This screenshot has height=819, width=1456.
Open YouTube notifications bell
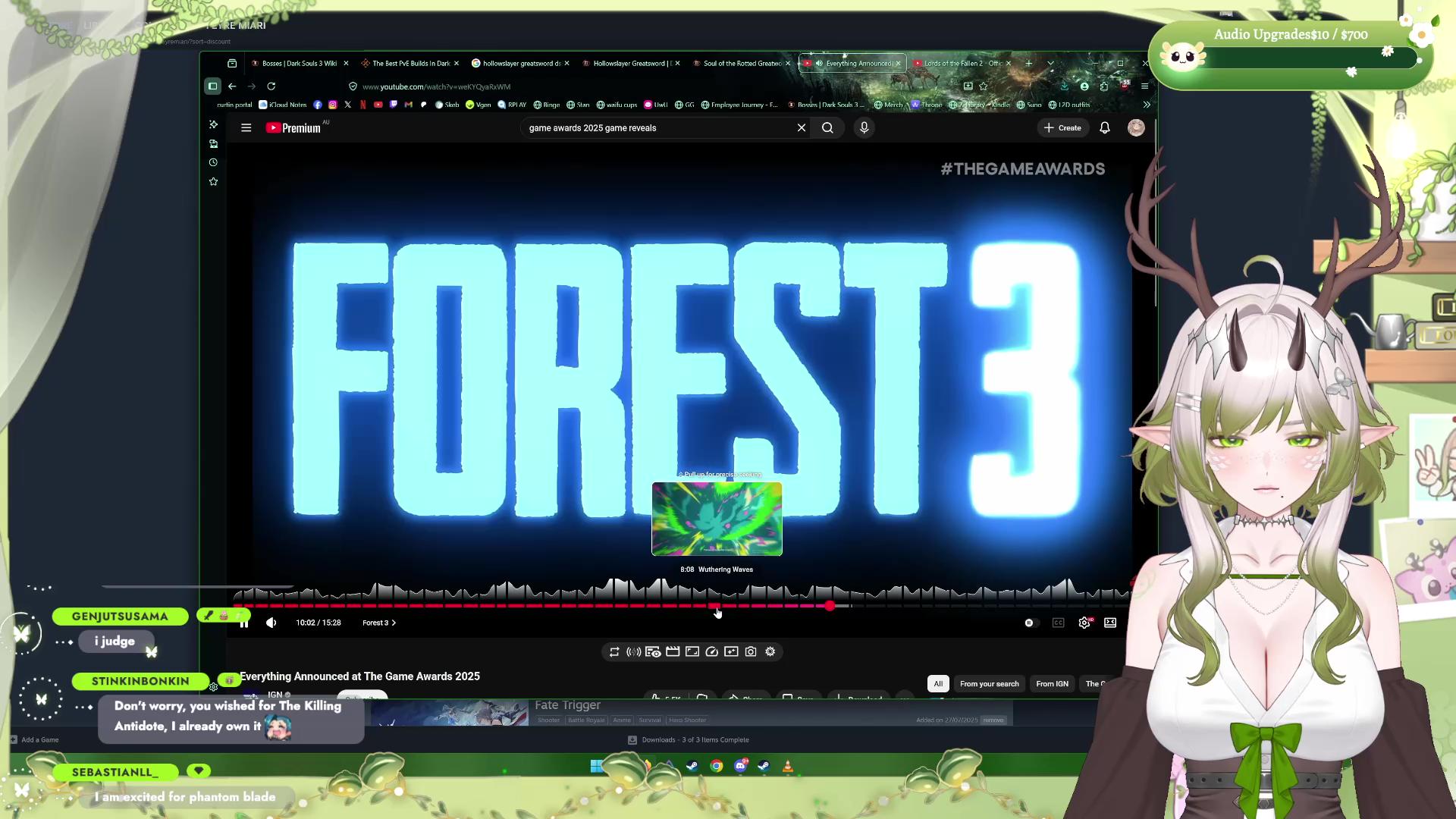click(x=1105, y=128)
